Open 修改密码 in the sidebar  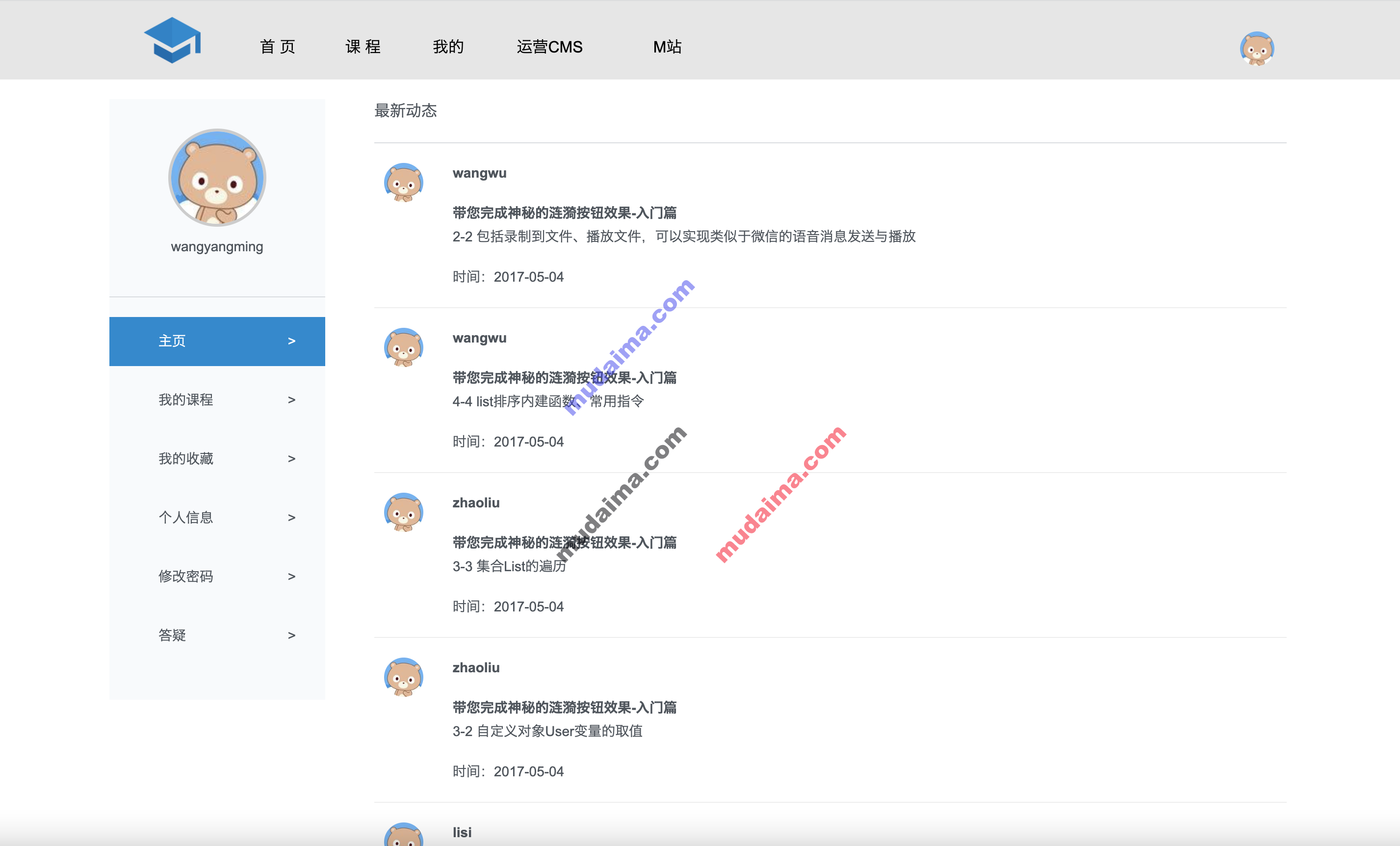pyautogui.click(x=217, y=577)
